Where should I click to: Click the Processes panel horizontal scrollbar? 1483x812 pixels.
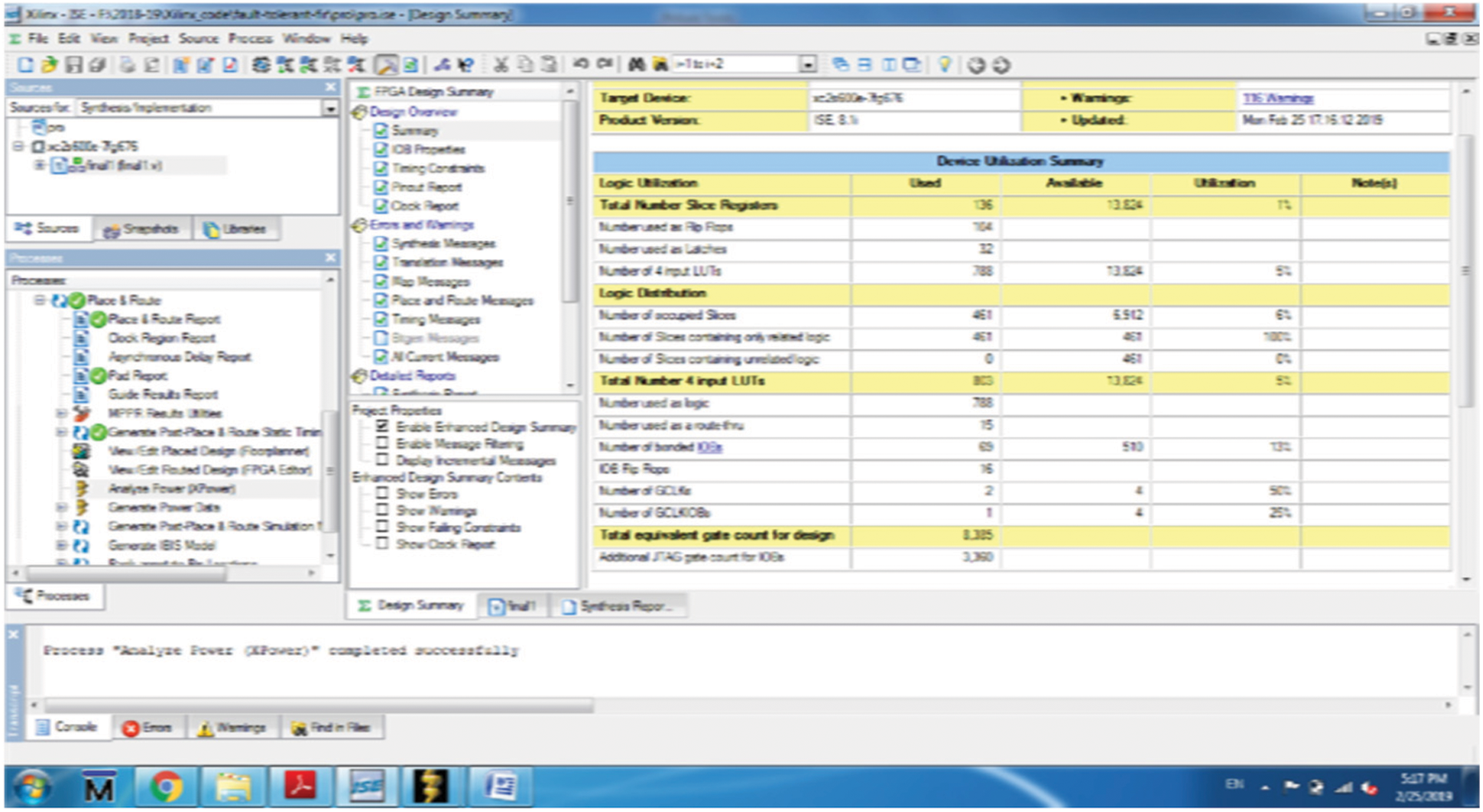click(127, 573)
